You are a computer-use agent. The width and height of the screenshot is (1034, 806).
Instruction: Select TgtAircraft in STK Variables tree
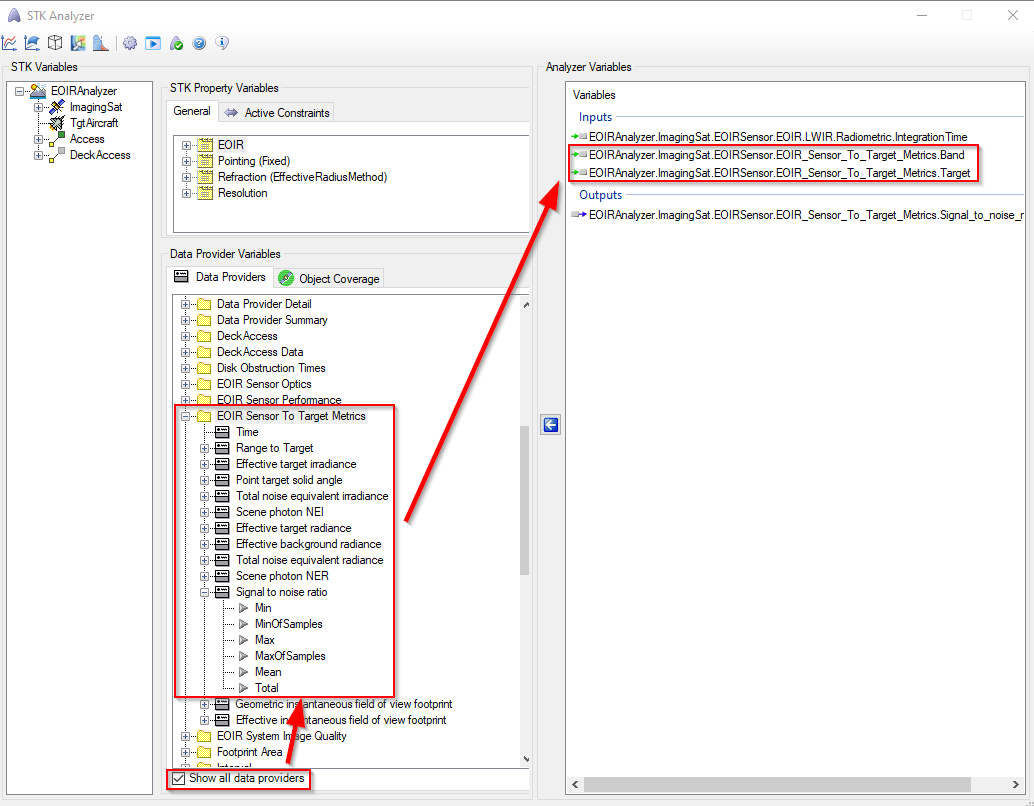tap(94, 123)
